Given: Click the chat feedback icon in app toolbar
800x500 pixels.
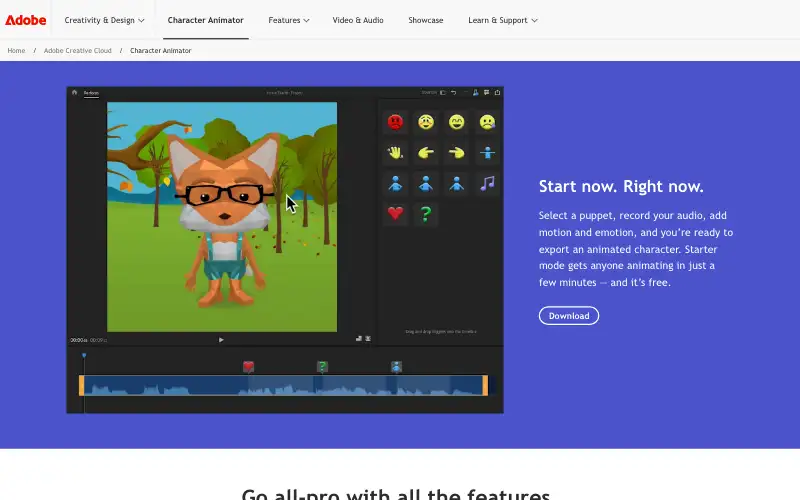Looking at the screenshot, I should pyautogui.click(x=486, y=92).
